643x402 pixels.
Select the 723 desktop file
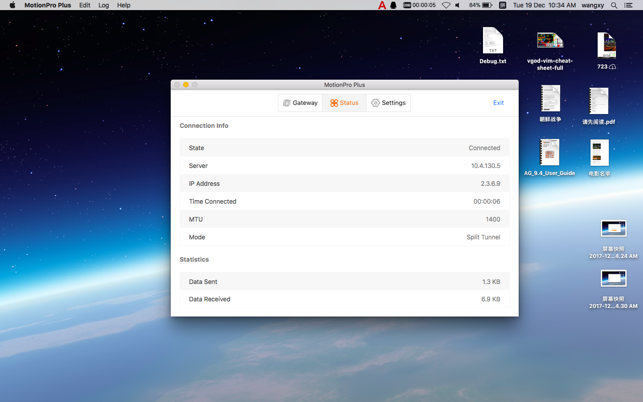607,50
